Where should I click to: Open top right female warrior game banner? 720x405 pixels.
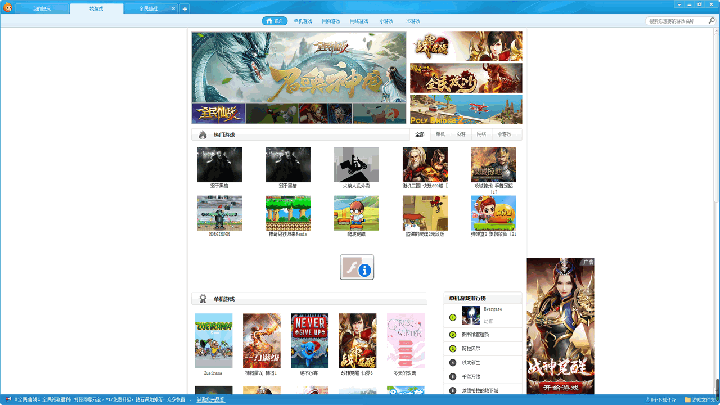pyautogui.click(x=466, y=46)
